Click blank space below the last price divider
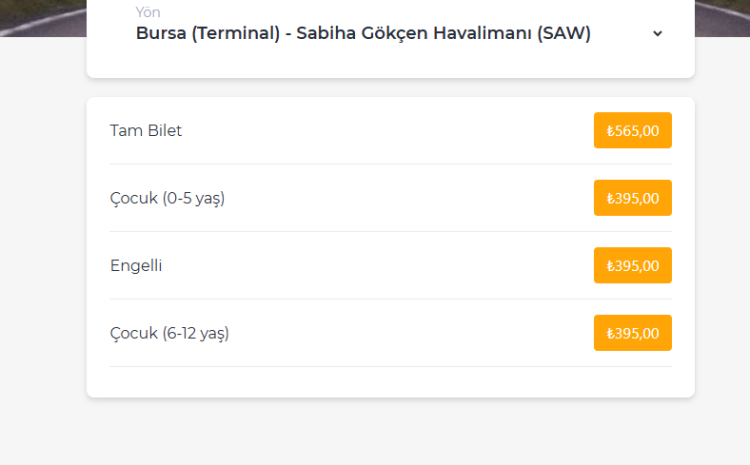Screen dimensions: 750x465 coord(390,381)
